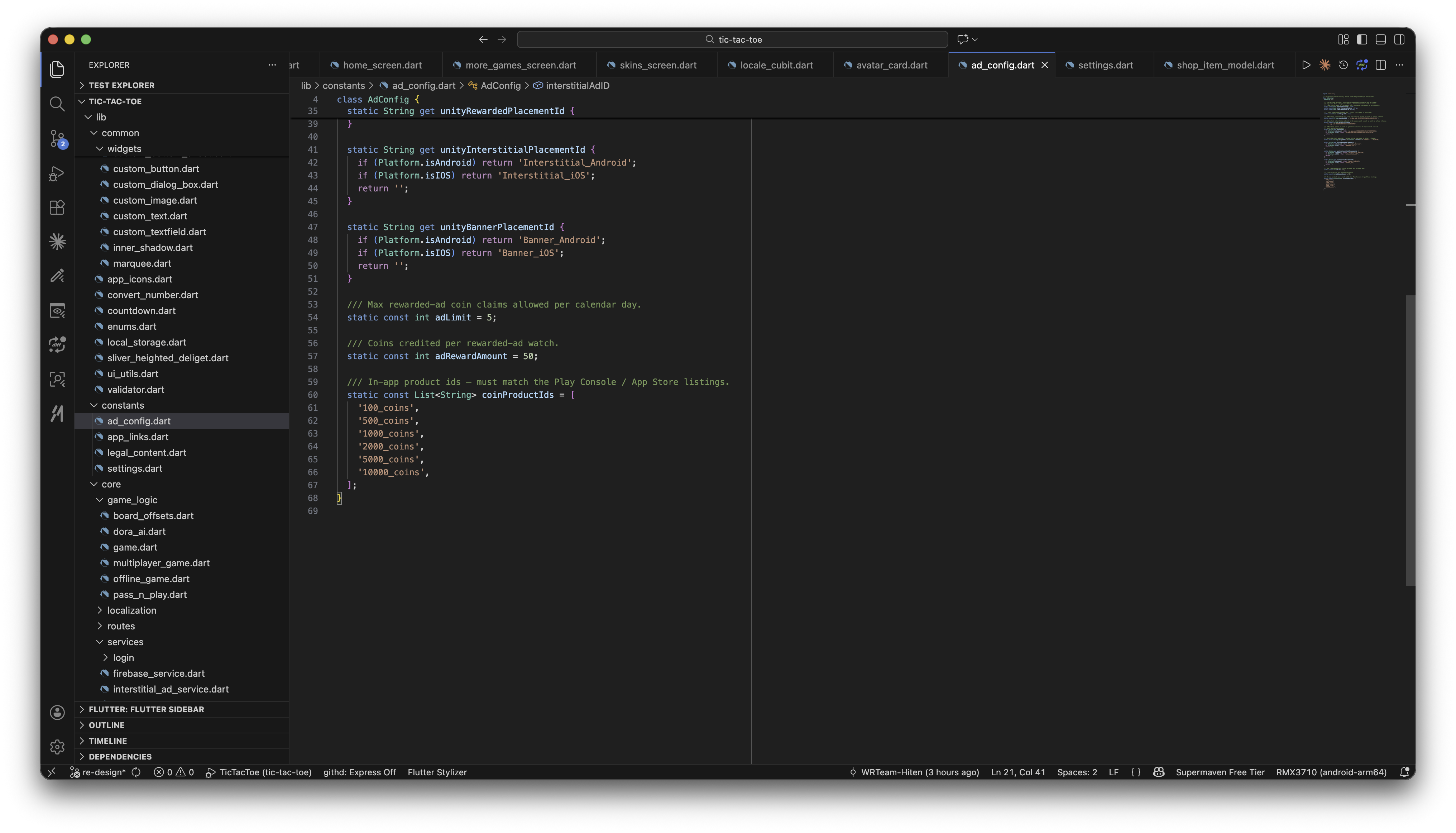Switch to the more_games_screen.dart tab
The image size is (1456, 833).
tap(519, 65)
